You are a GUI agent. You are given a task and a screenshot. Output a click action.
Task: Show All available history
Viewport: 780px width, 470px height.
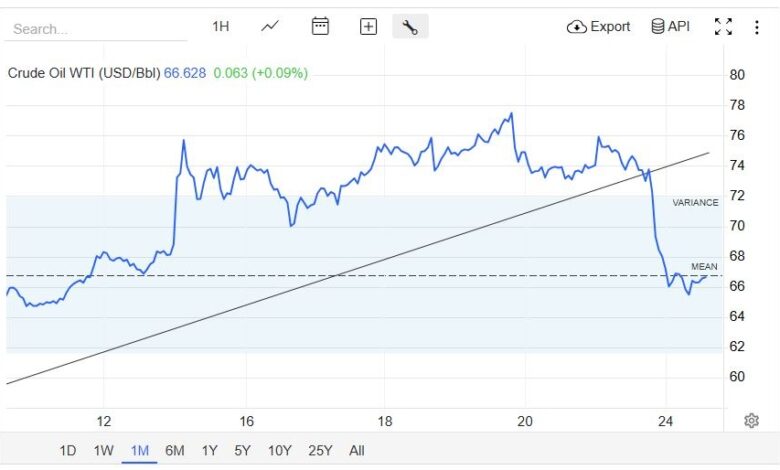[357, 451]
